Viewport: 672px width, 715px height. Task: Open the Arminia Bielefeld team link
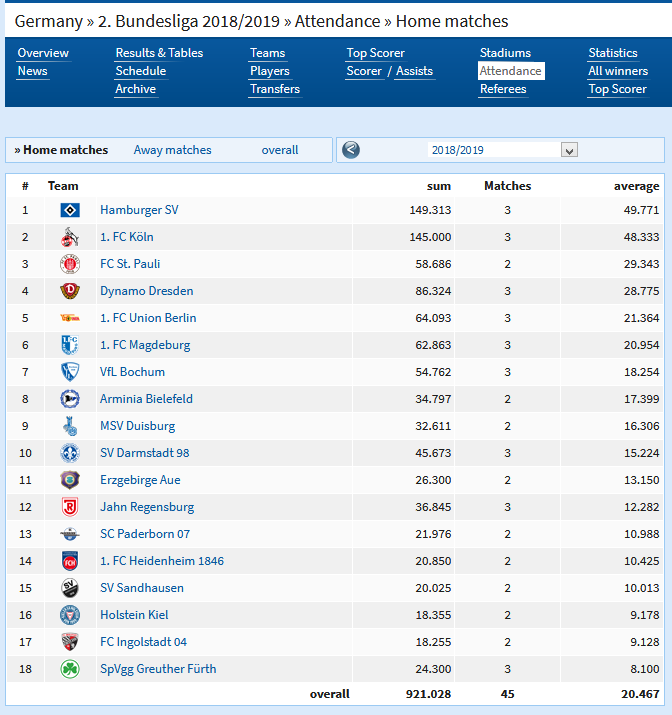[146, 399]
